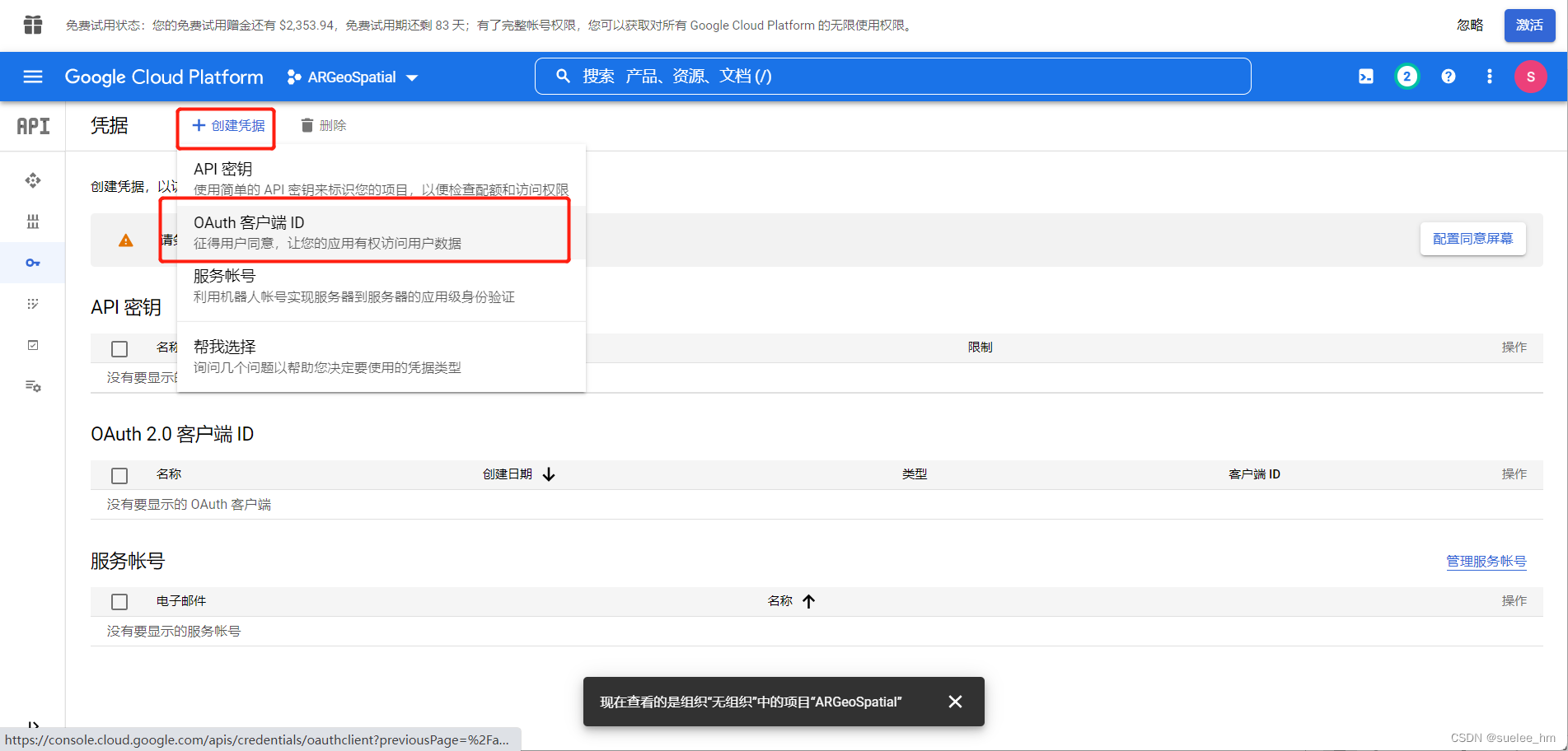This screenshot has height=751, width=1568.
Task: Click the 激活 activate button
Action: point(1529,26)
